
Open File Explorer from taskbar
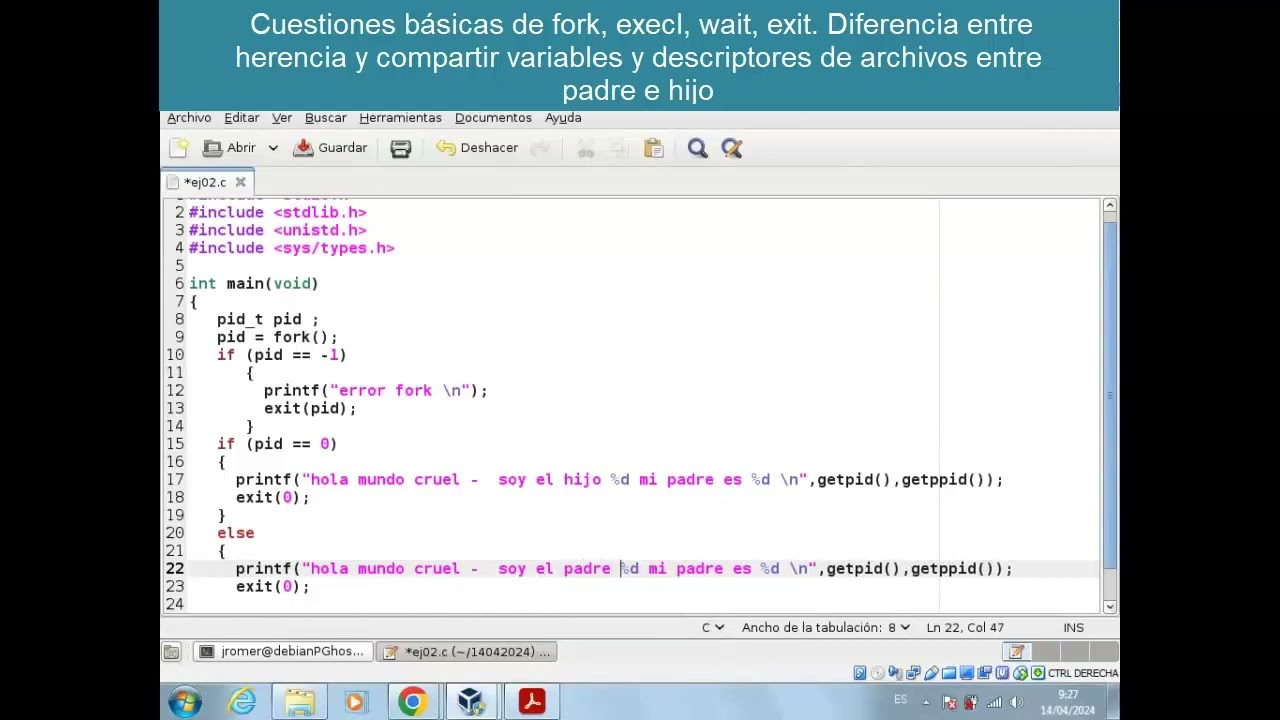click(299, 702)
